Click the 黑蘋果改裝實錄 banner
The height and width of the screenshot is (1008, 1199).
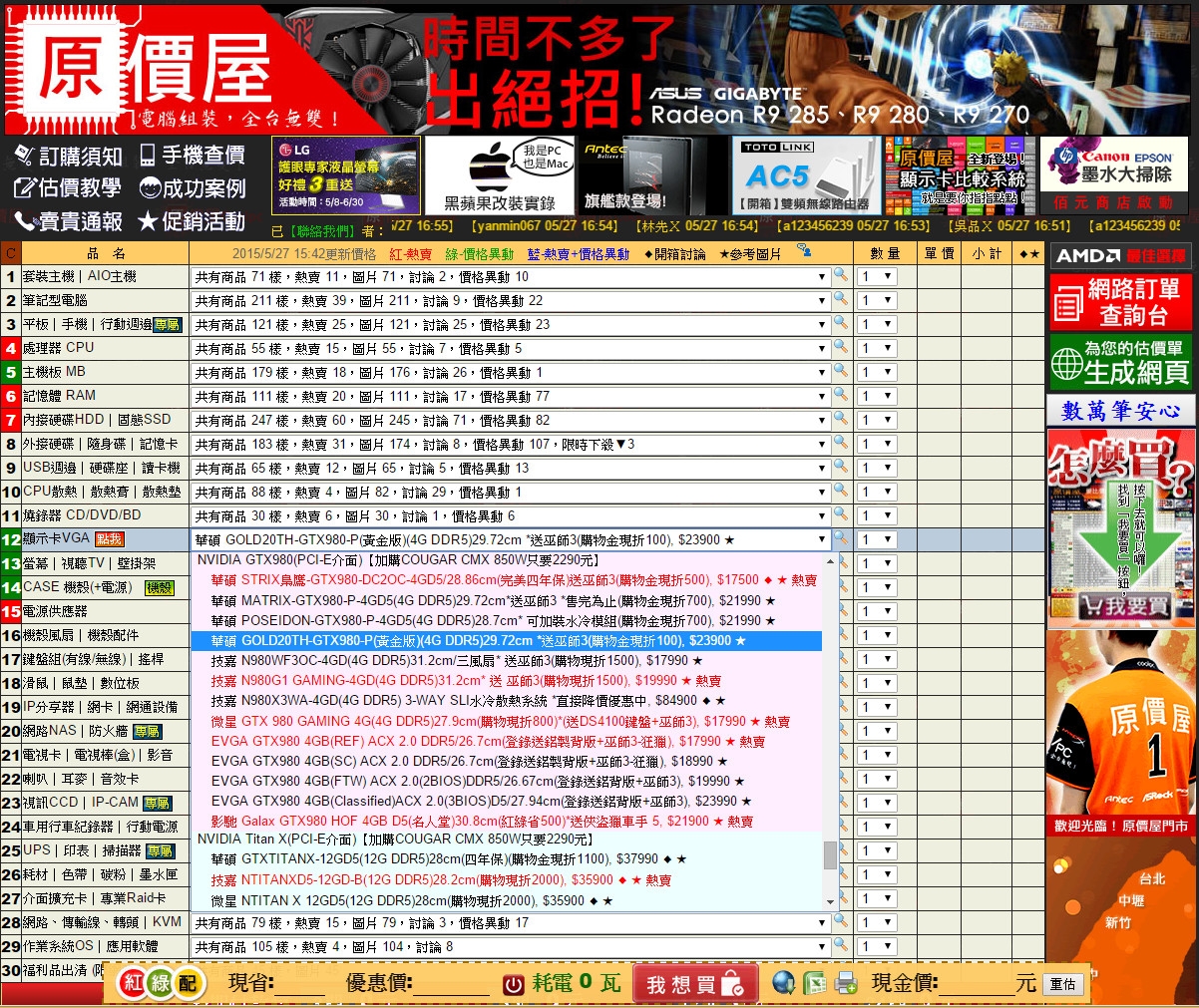coord(500,175)
